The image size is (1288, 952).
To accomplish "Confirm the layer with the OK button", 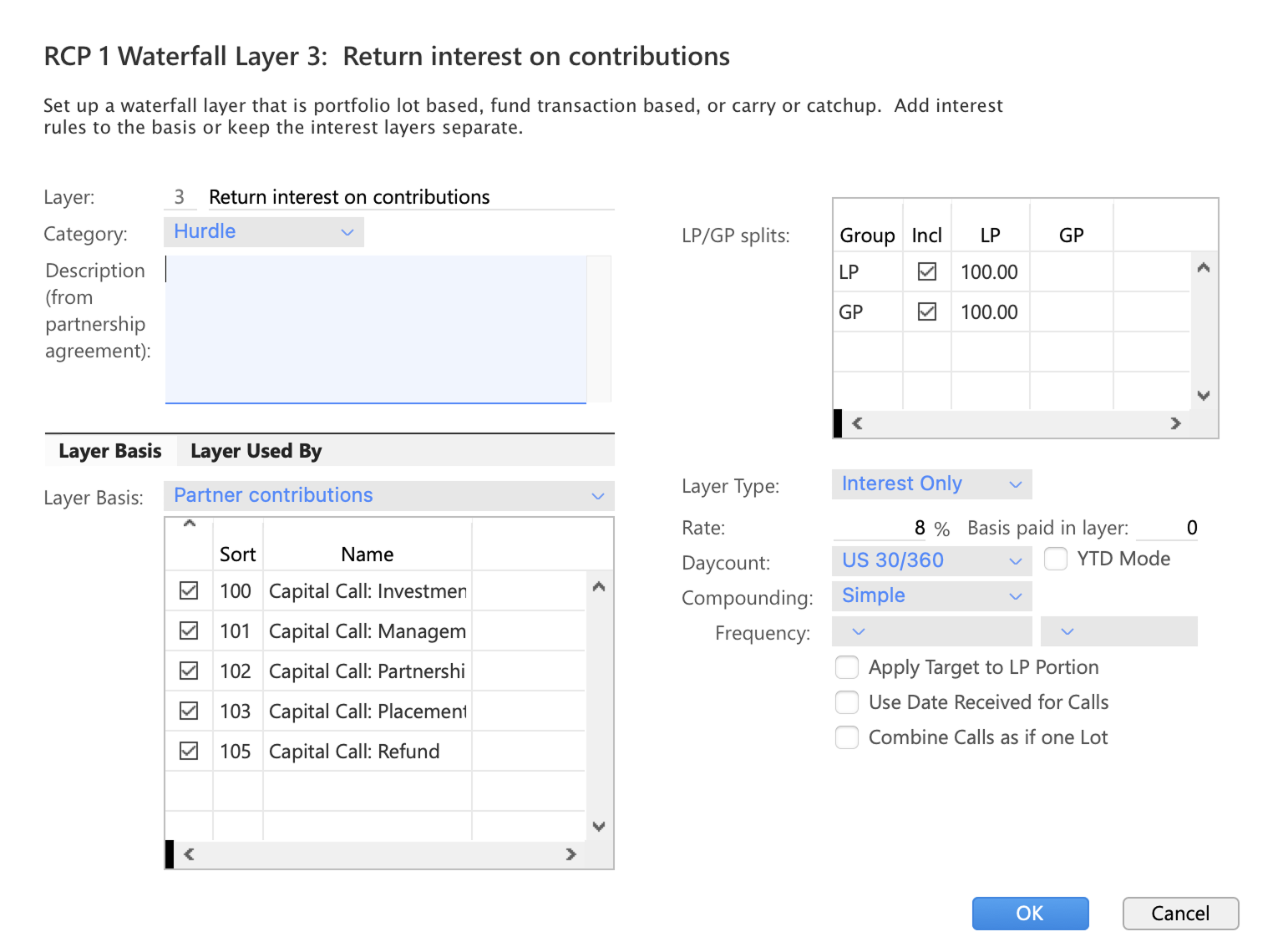I will coord(1030,913).
